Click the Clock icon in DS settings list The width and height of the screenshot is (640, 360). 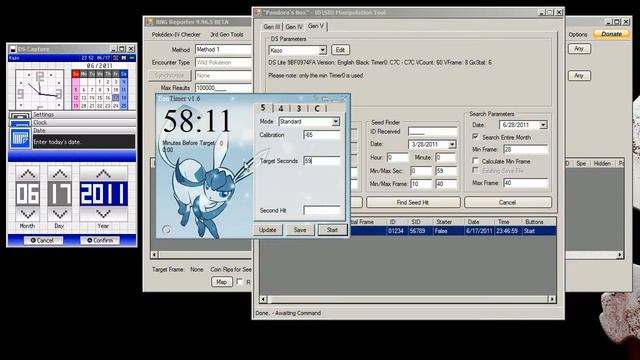click(20, 123)
